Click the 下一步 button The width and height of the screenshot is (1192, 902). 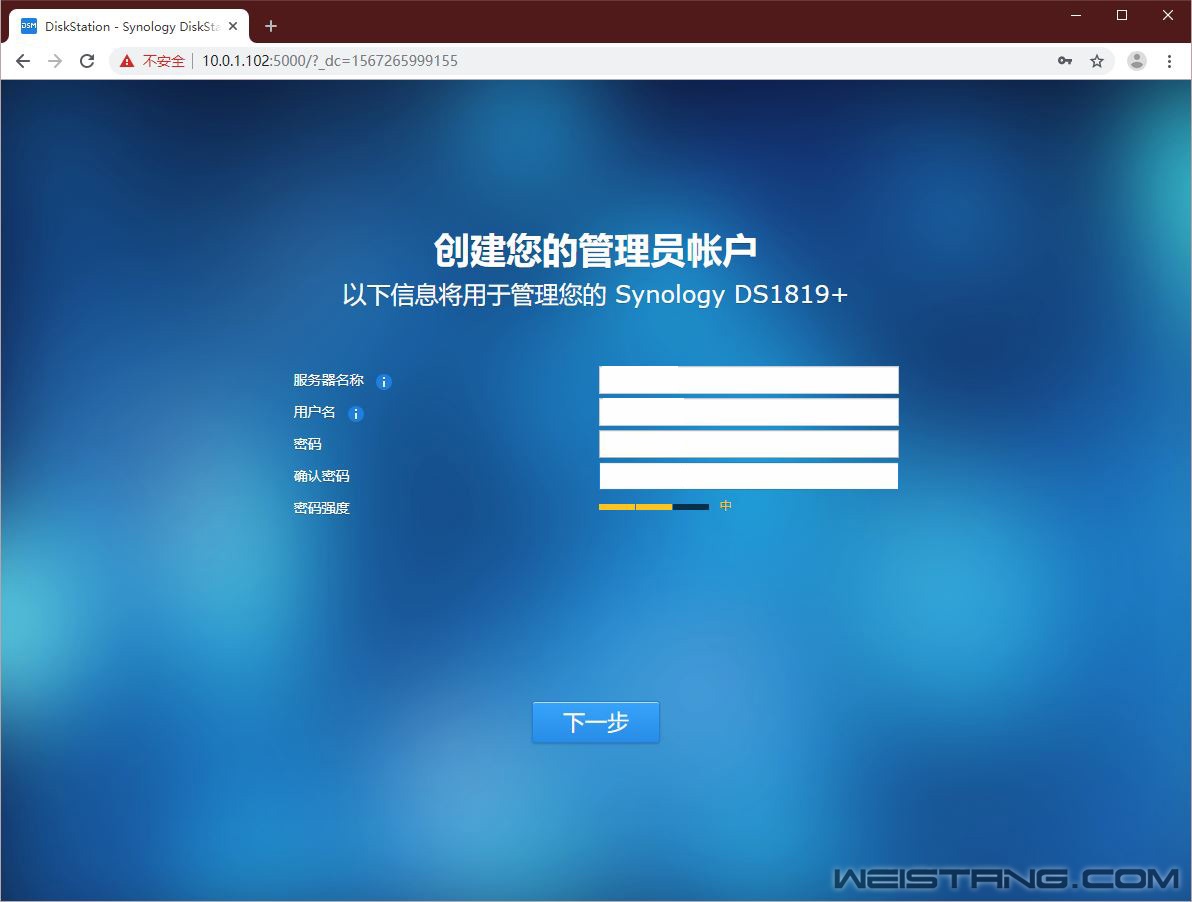point(595,723)
